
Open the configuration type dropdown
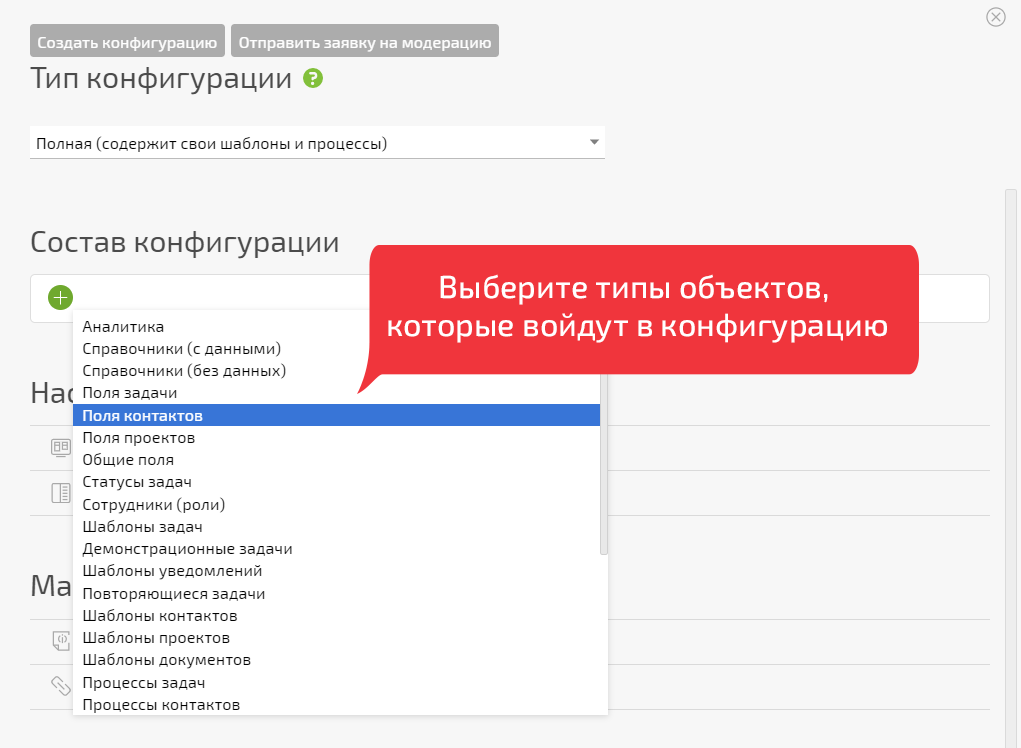click(x=317, y=143)
